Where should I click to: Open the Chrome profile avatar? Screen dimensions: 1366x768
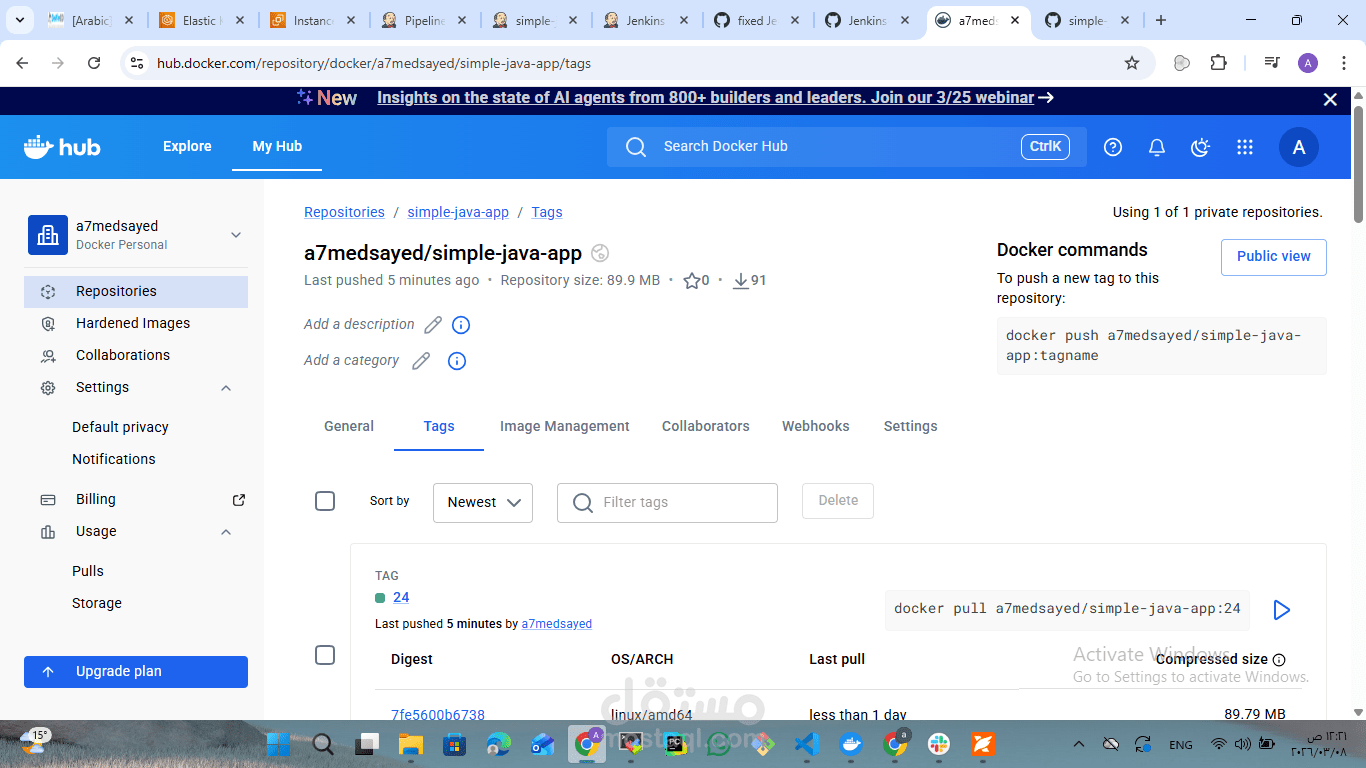tap(1308, 63)
